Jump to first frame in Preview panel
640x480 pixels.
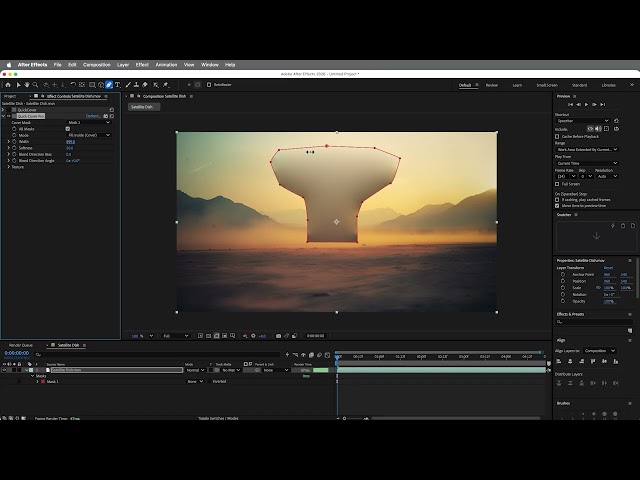[x=571, y=104]
